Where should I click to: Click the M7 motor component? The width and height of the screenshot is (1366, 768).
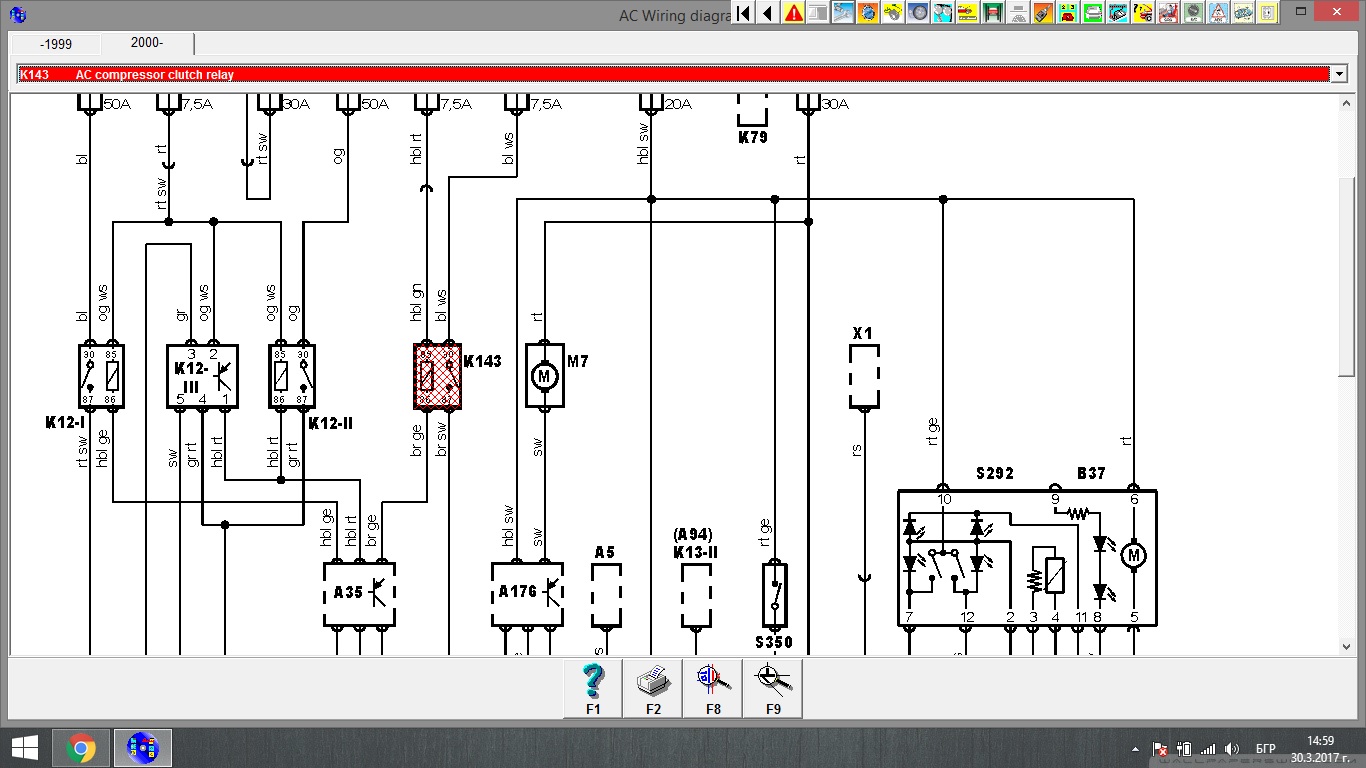point(545,377)
